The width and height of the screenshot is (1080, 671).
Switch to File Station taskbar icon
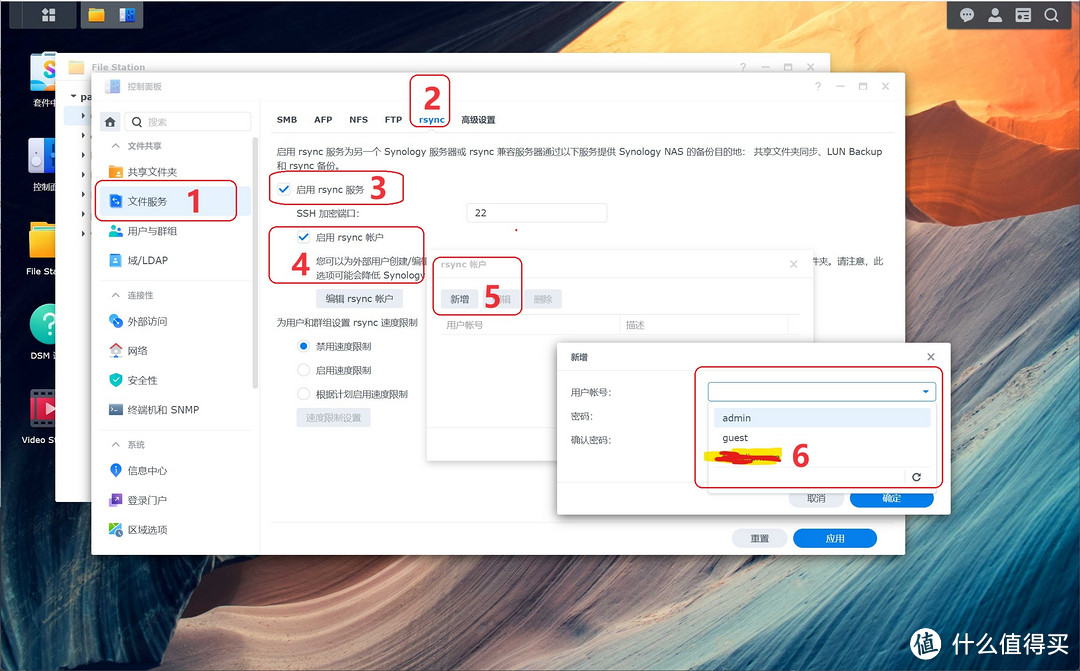96,14
